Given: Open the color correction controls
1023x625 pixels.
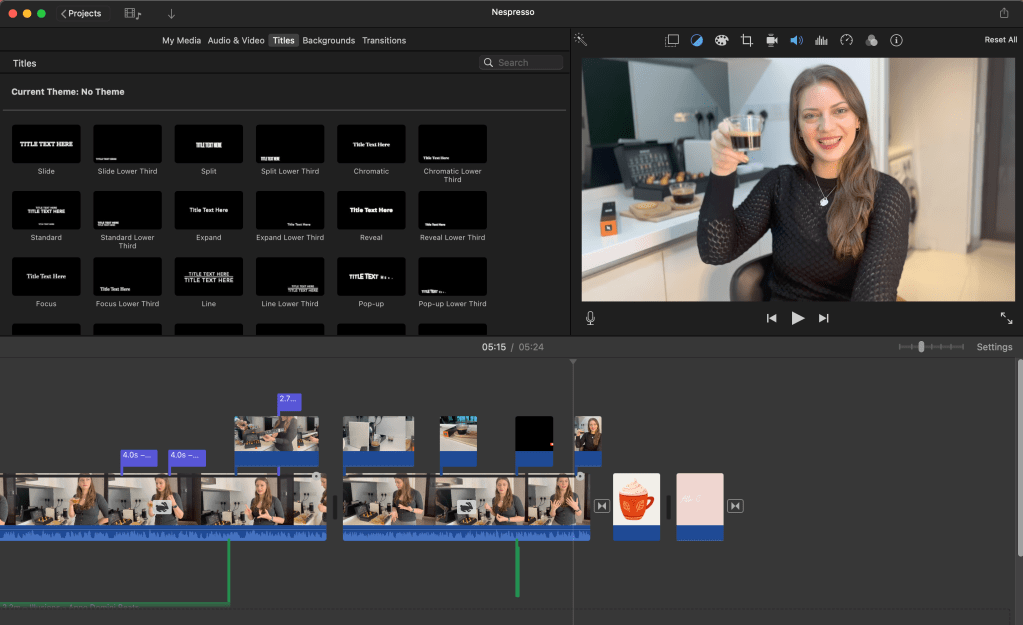Looking at the screenshot, I should coord(721,40).
